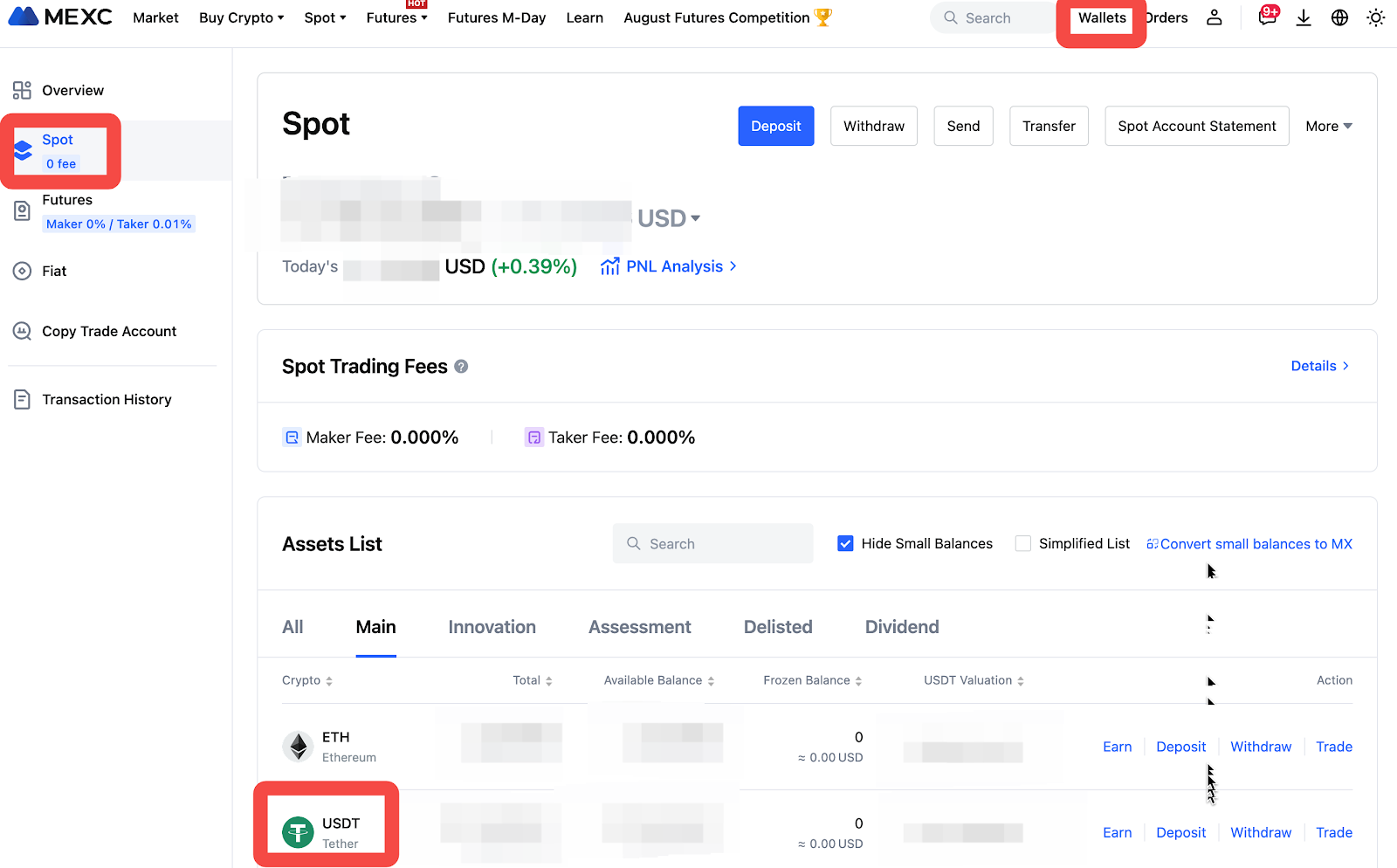Click the Overview sidebar icon
Image resolution: width=1397 pixels, height=868 pixels.
(22, 90)
